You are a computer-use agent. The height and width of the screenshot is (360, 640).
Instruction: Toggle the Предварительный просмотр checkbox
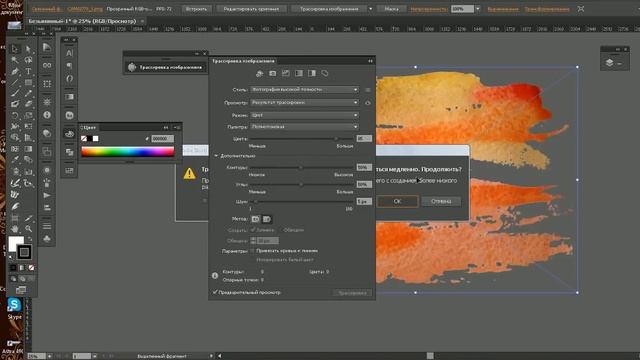215,292
